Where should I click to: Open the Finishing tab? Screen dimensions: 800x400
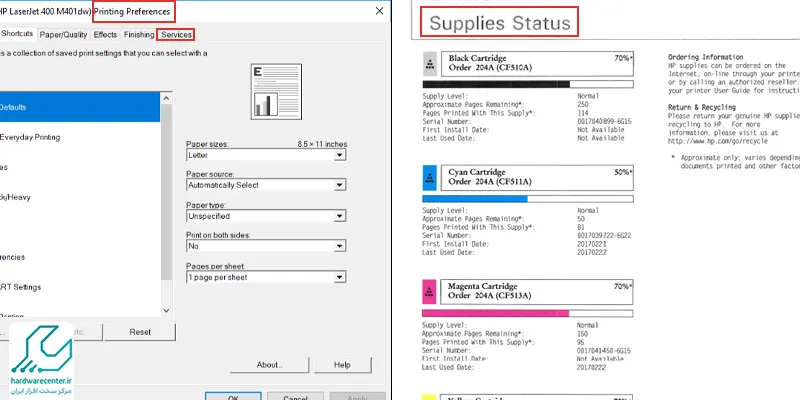[139, 35]
